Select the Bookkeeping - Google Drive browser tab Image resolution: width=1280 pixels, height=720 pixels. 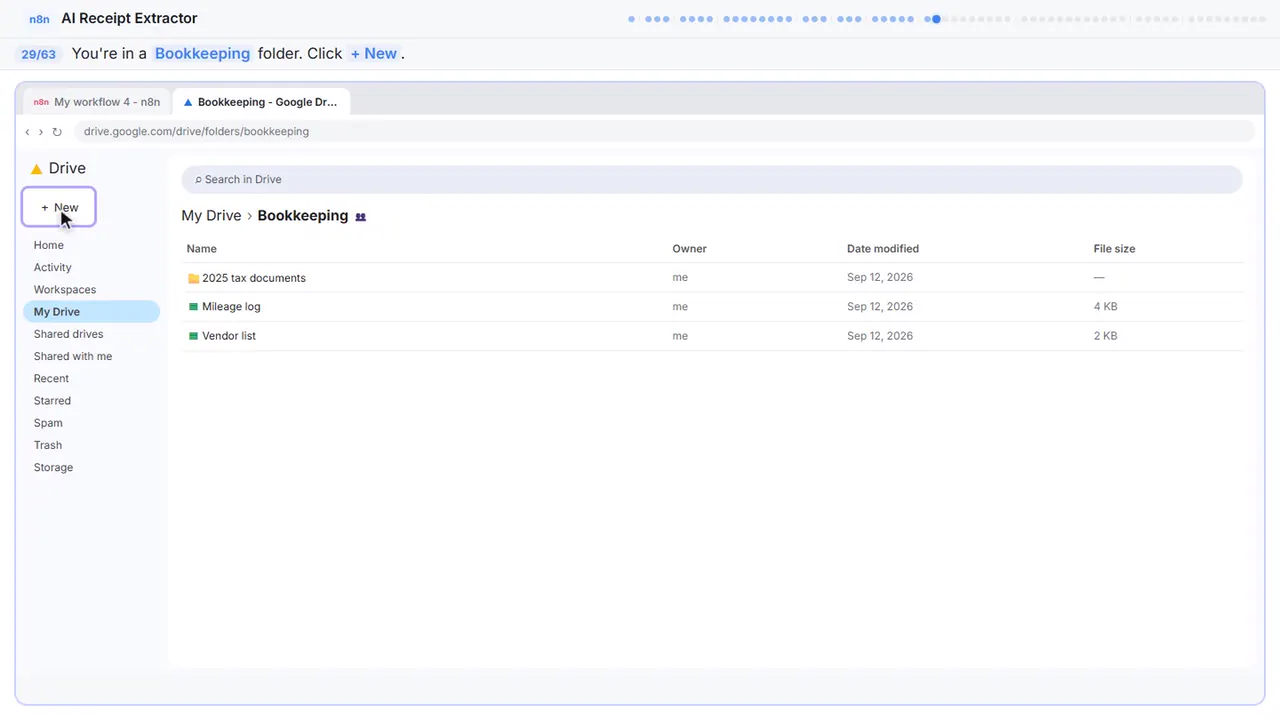[x=262, y=102]
